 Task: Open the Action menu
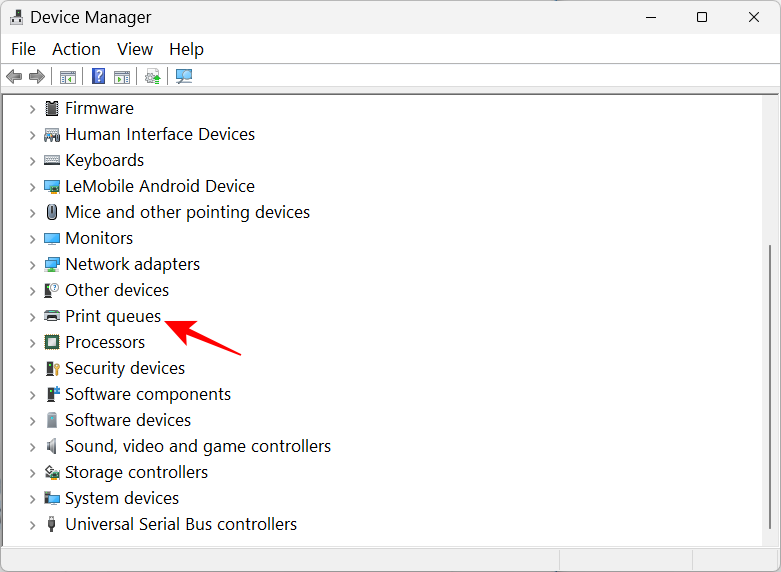point(76,49)
